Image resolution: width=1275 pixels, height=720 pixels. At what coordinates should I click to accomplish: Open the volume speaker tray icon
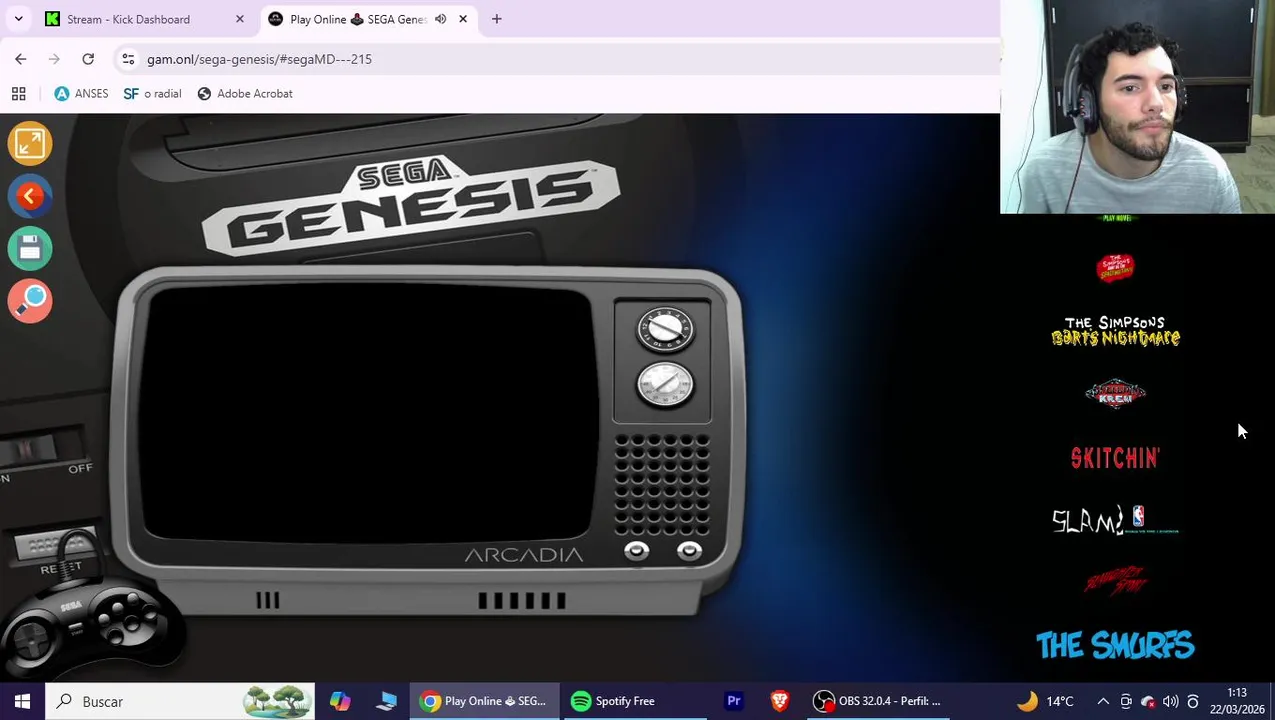1170,701
